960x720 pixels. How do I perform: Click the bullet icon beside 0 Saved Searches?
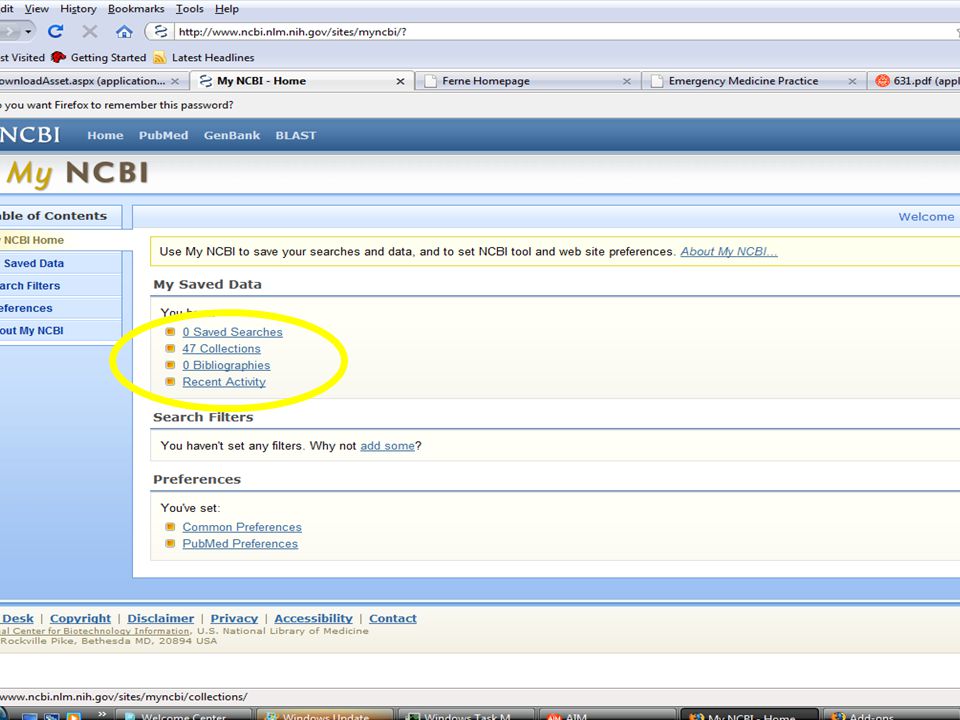pyautogui.click(x=171, y=332)
